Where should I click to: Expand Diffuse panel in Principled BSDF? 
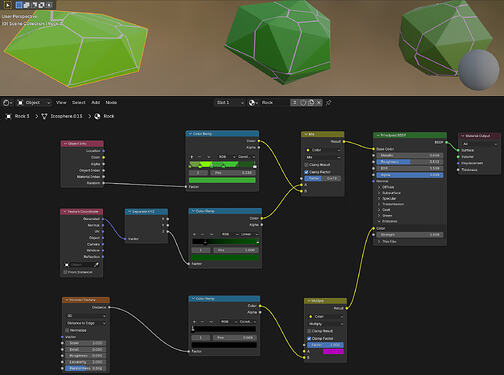click(x=379, y=187)
